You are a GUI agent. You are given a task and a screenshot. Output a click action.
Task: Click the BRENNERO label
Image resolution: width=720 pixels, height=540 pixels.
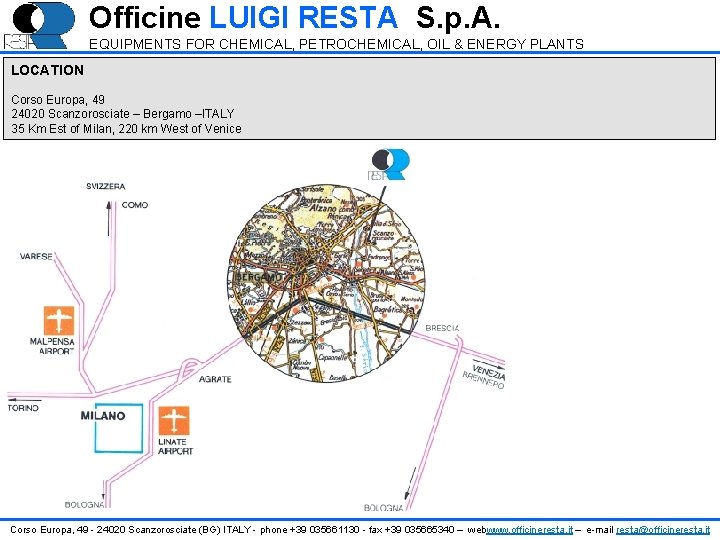click(x=483, y=381)
